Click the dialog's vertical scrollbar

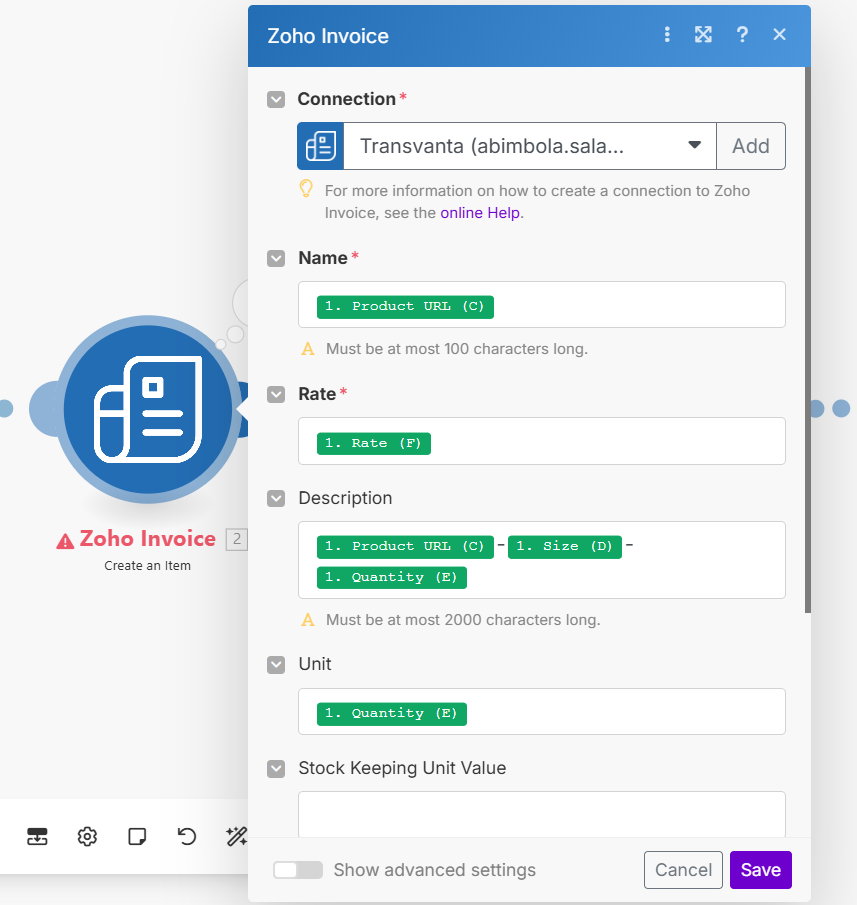(x=807, y=341)
